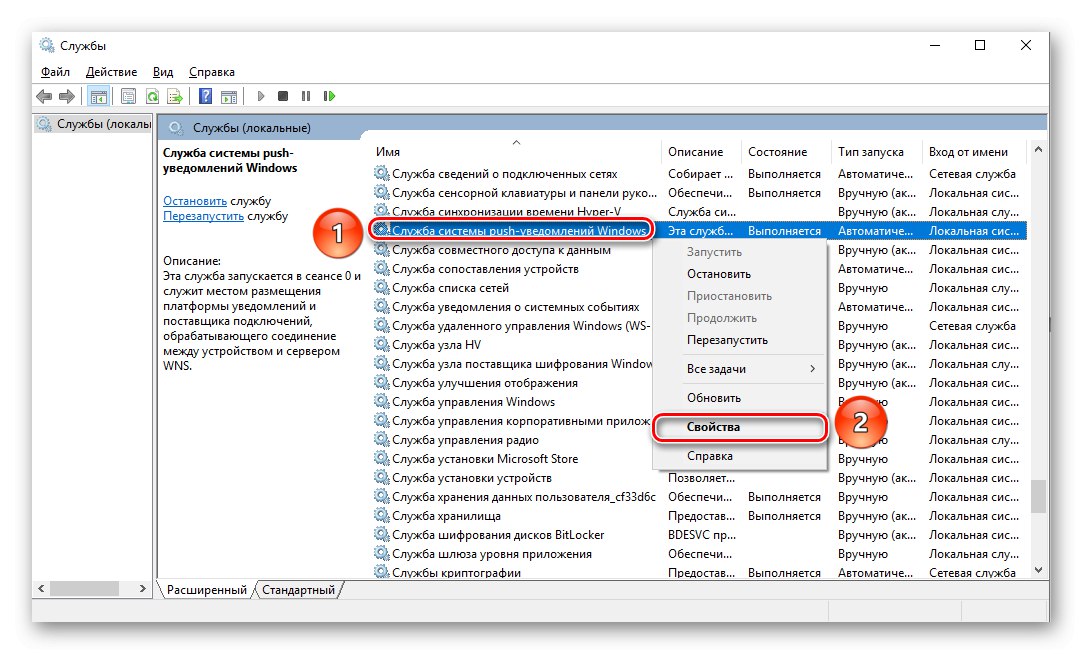Image resolution: width=1083 pixels, height=654 pixels.
Task: Click the forward navigation arrow
Action: (x=66, y=96)
